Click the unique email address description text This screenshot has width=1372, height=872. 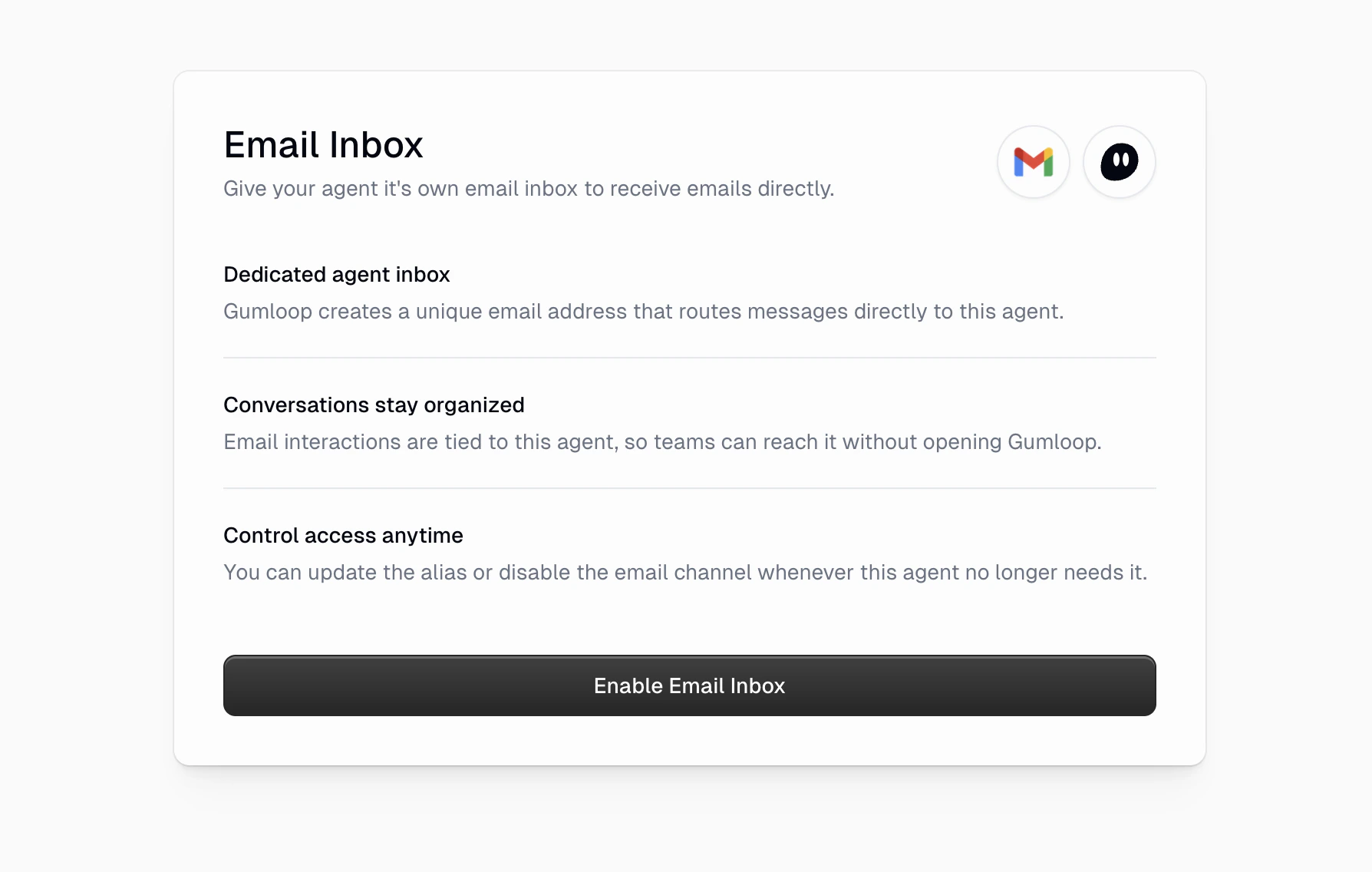coord(644,312)
